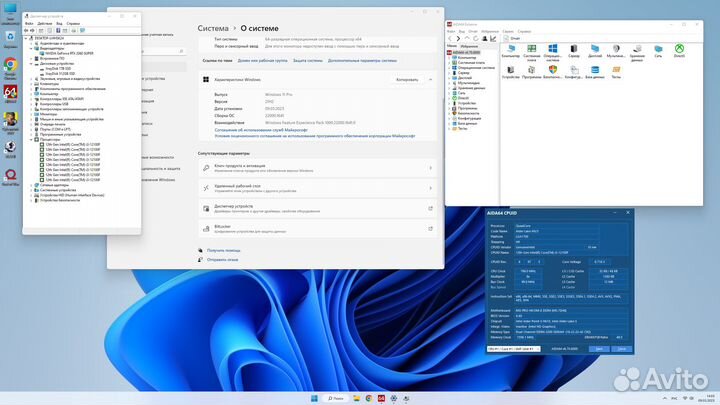This screenshot has width=720, height=405.
Task: Open the Мультимедиа icon in AIDA64 pane
Action: pyautogui.click(x=616, y=49)
